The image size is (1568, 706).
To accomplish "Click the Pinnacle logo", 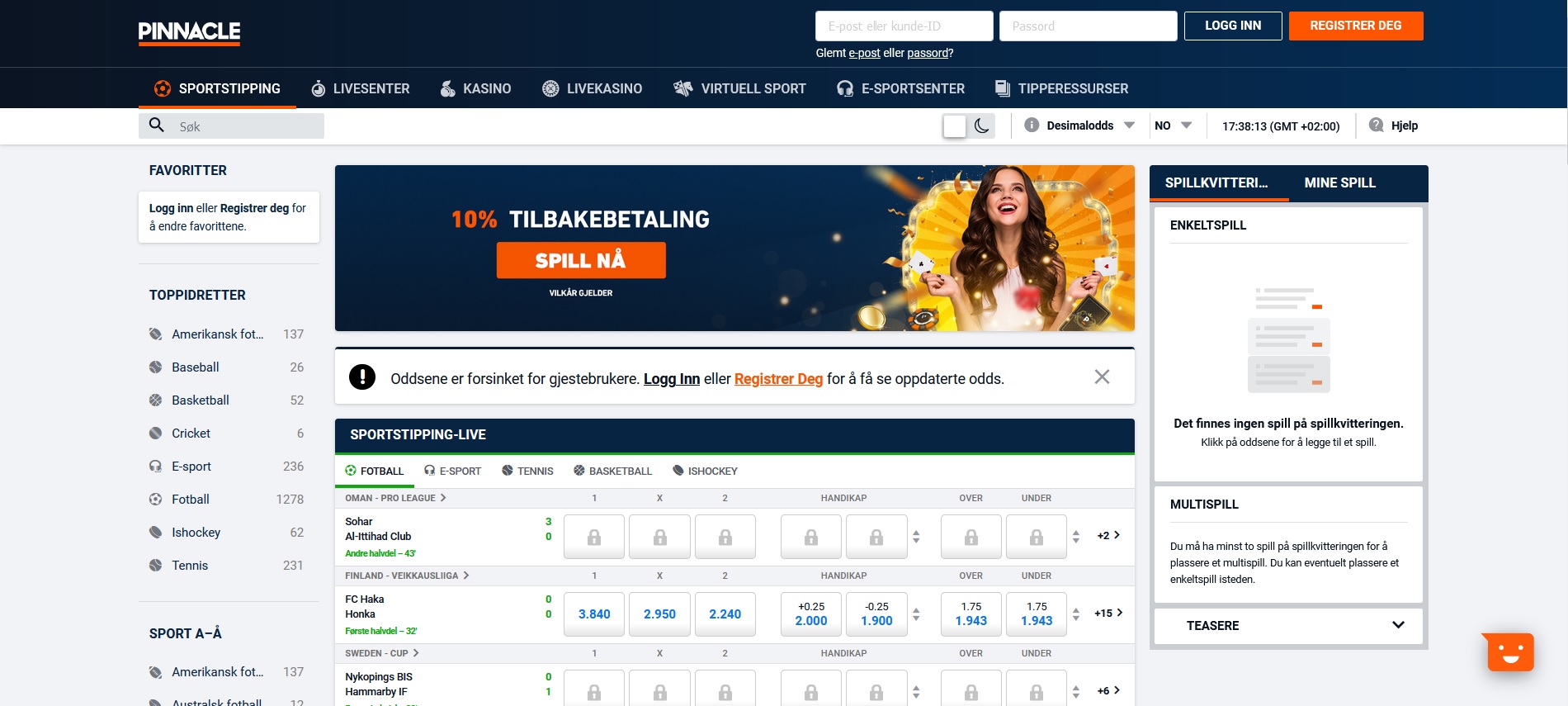I will pyautogui.click(x=189, y=32).
